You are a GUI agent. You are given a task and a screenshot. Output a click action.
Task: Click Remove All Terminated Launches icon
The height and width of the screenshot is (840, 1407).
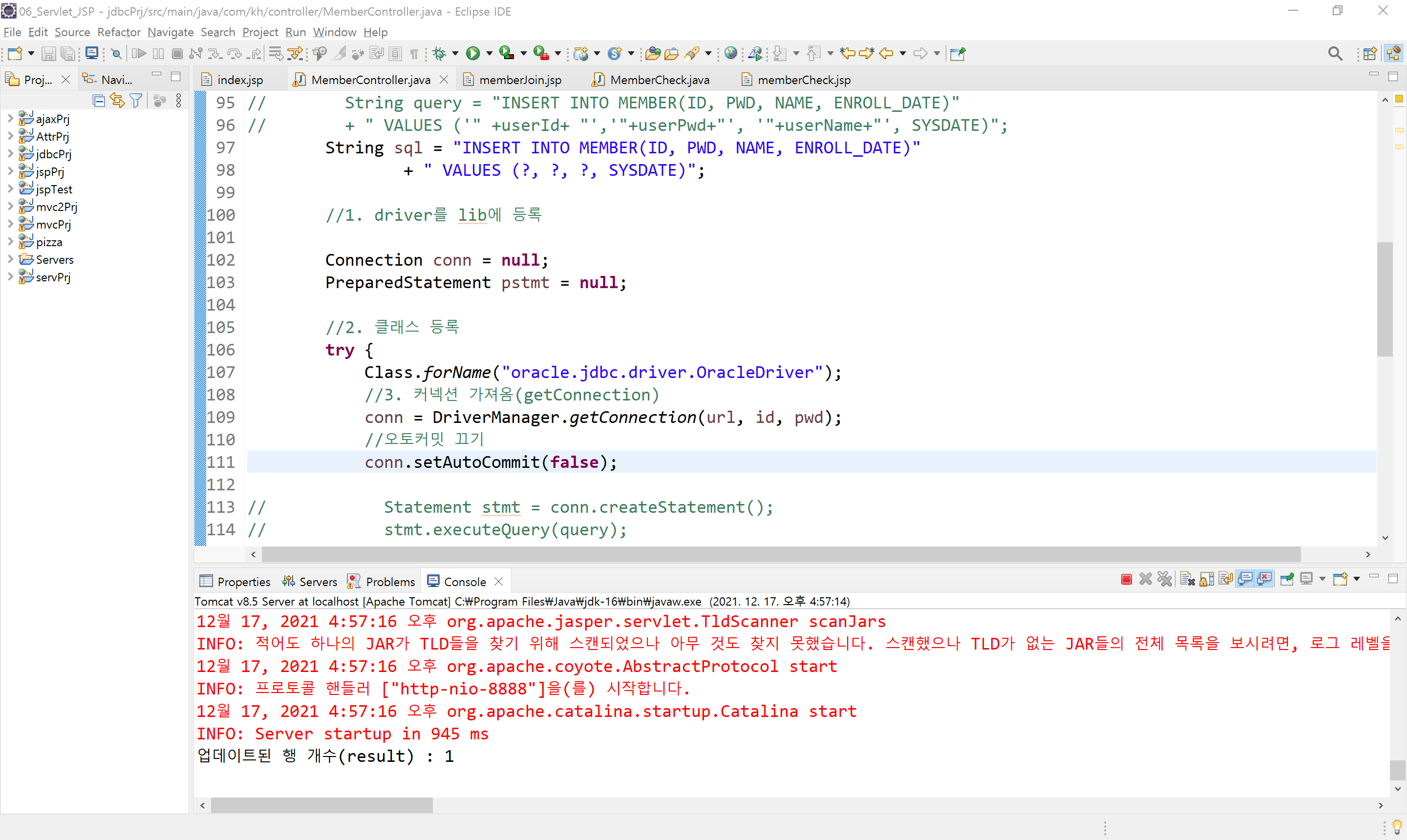pos(1165,579)
